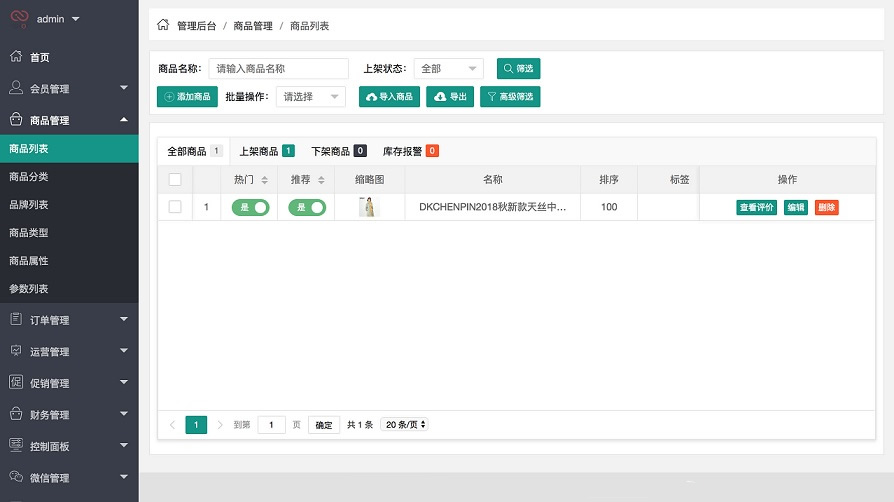The width and height of the screenshot is (894, 502).
Task: Open 商品类型 in the sidebar
Action: pos(69,232)
